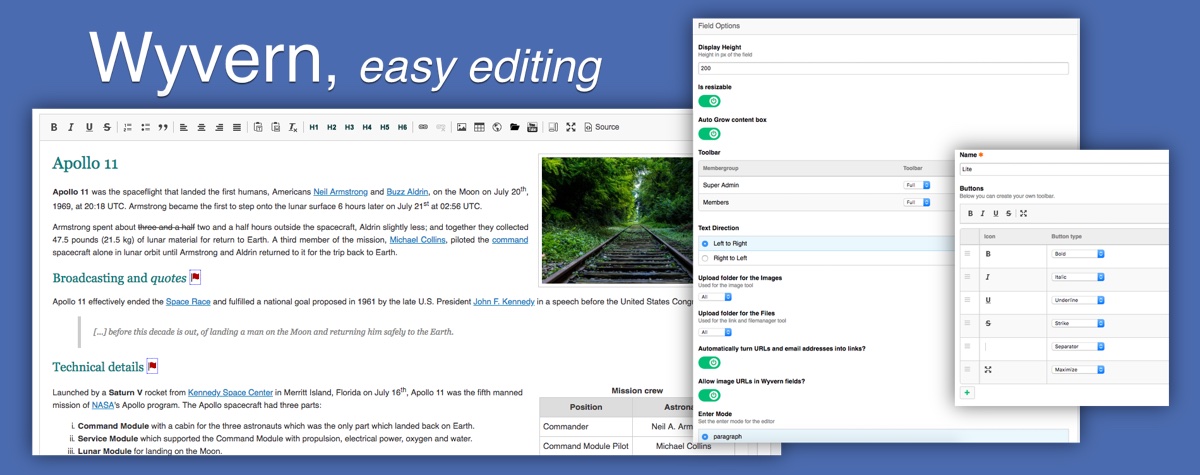Open the Buzz Aldrin link
Viewport: 1200px width, 475px height.
click(407, 191)
